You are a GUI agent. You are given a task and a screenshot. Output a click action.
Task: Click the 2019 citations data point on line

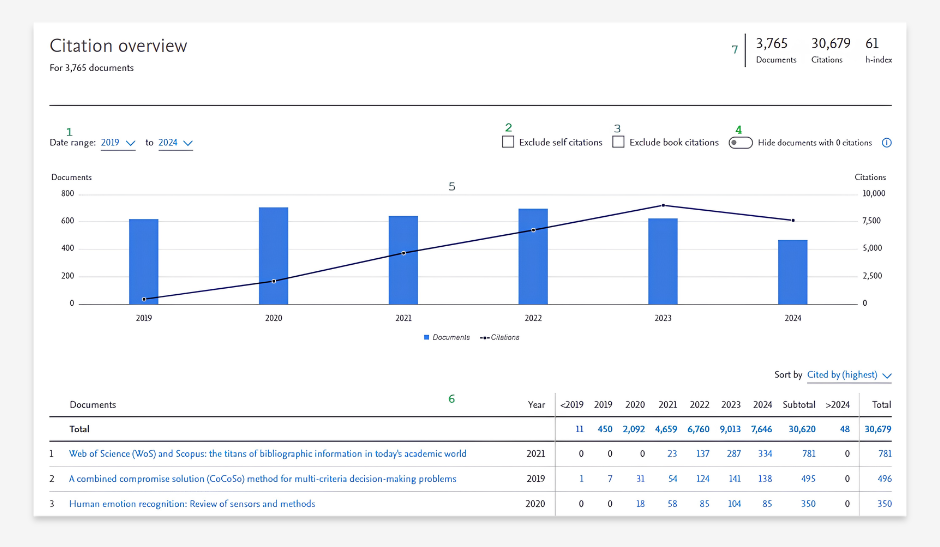[x=144, y=299]
